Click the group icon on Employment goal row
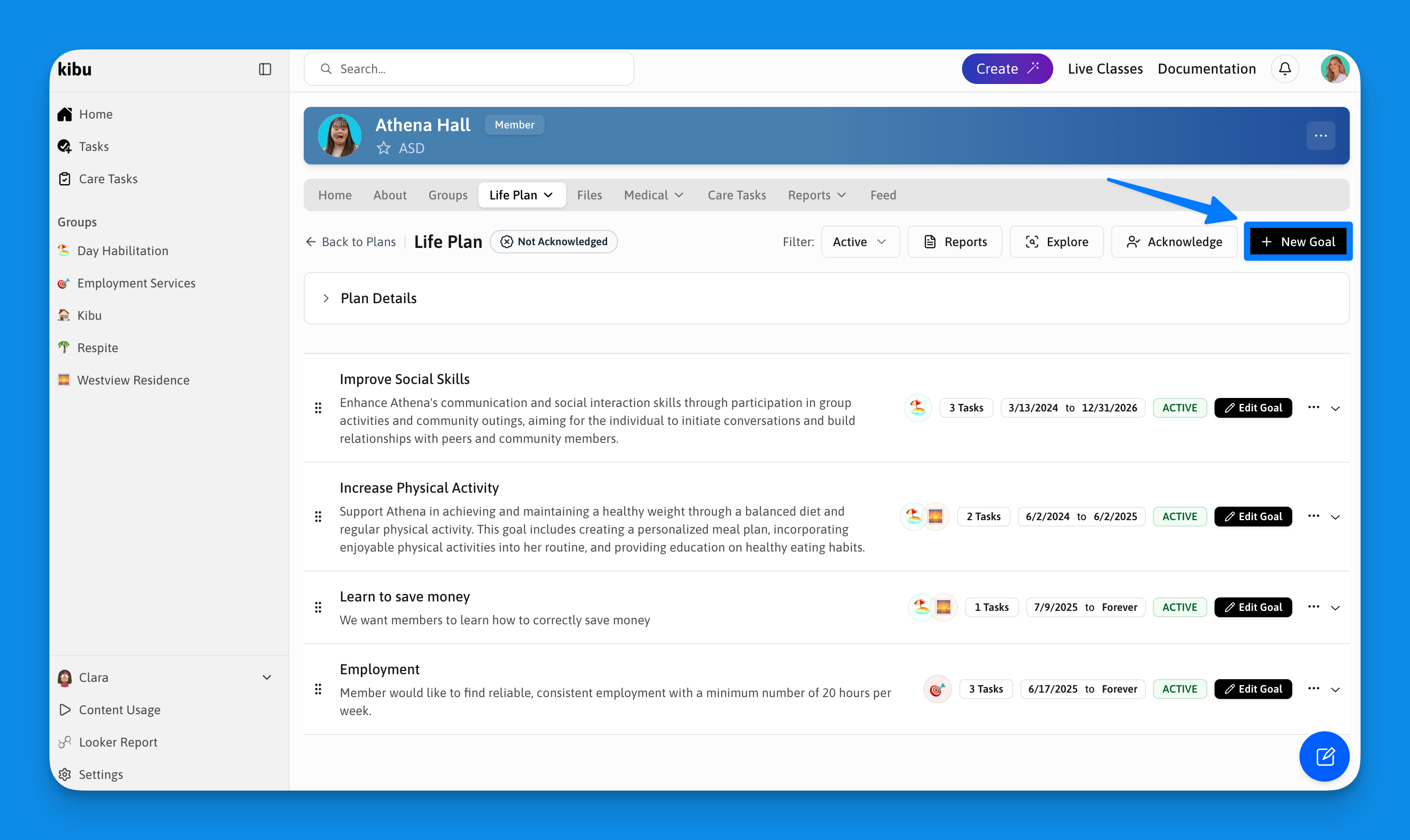The image size is (1410, 840). (937, 689)
